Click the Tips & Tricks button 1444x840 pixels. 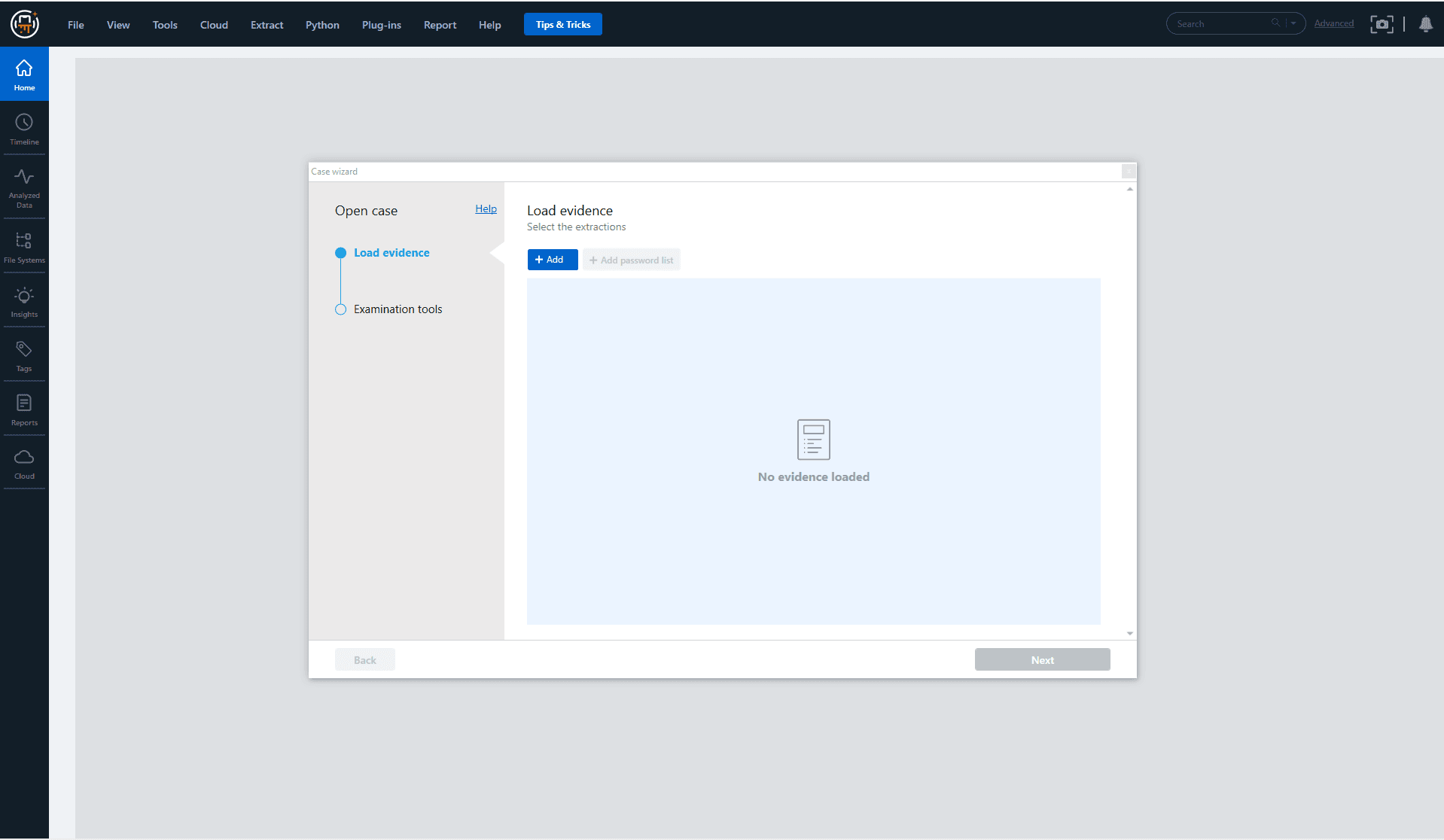point(562,25)
